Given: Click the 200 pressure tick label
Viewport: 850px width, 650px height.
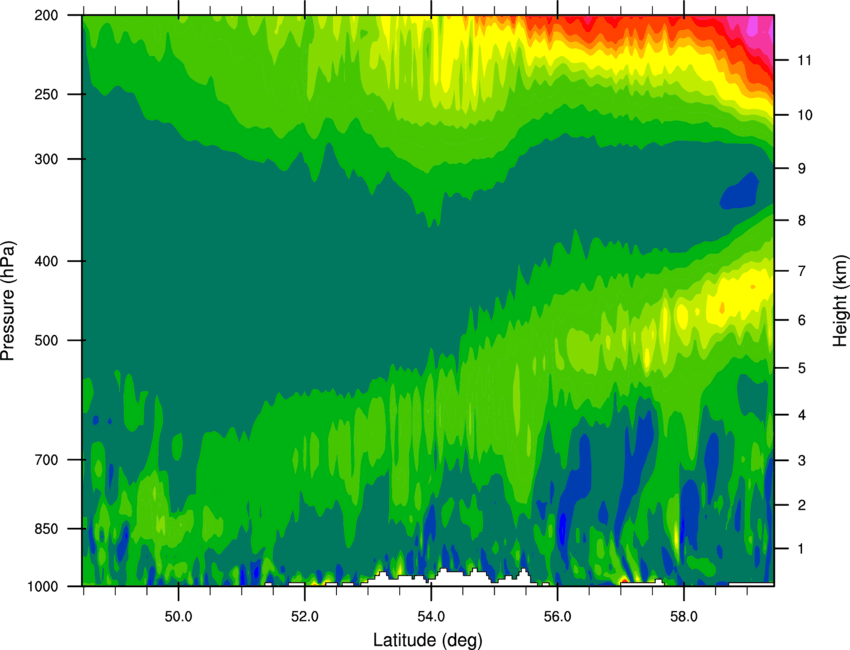Looking at the screenshot, I should pyautogui.click(x=46, y=15).
